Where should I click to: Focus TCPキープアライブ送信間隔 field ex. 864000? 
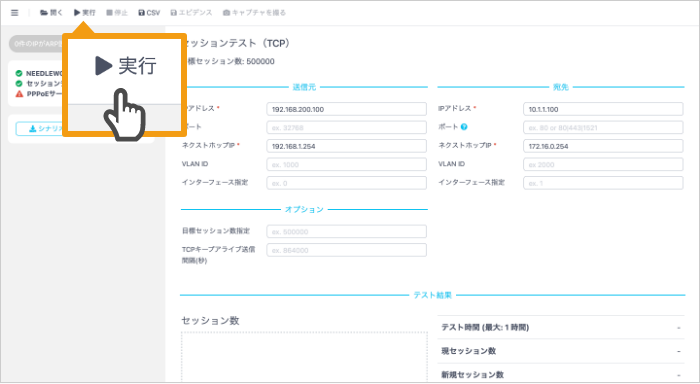(346, 250)
